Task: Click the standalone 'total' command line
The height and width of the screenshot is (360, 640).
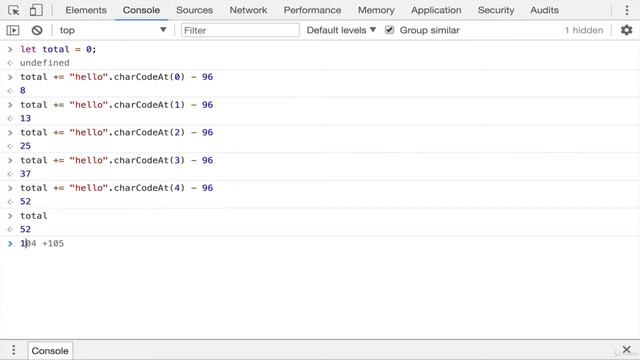Action: [x=34, y=216]
